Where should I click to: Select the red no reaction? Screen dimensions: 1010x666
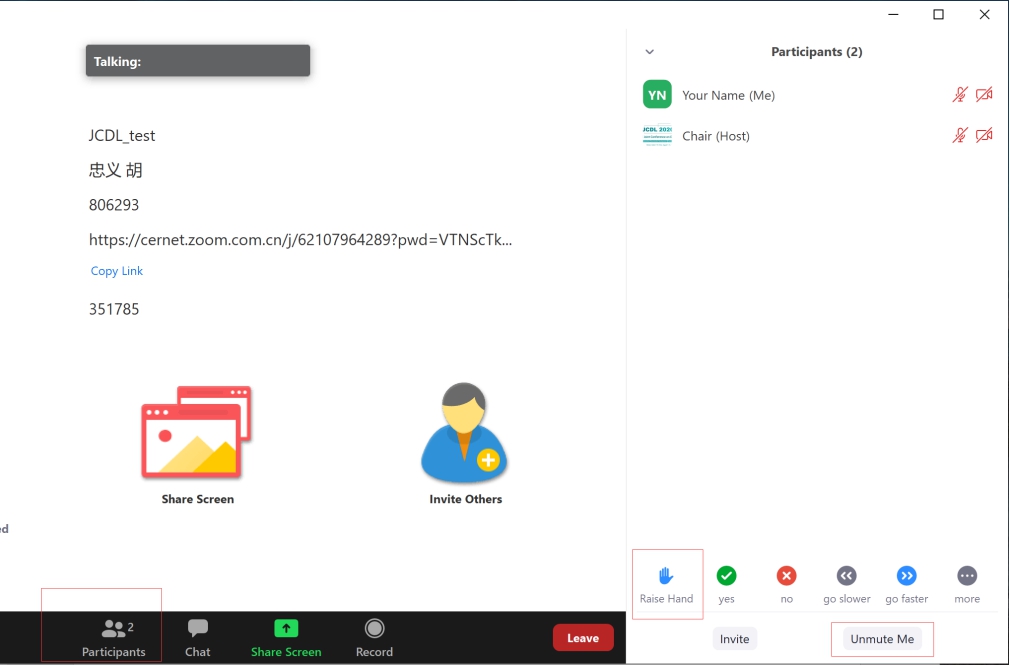point(787,576)
